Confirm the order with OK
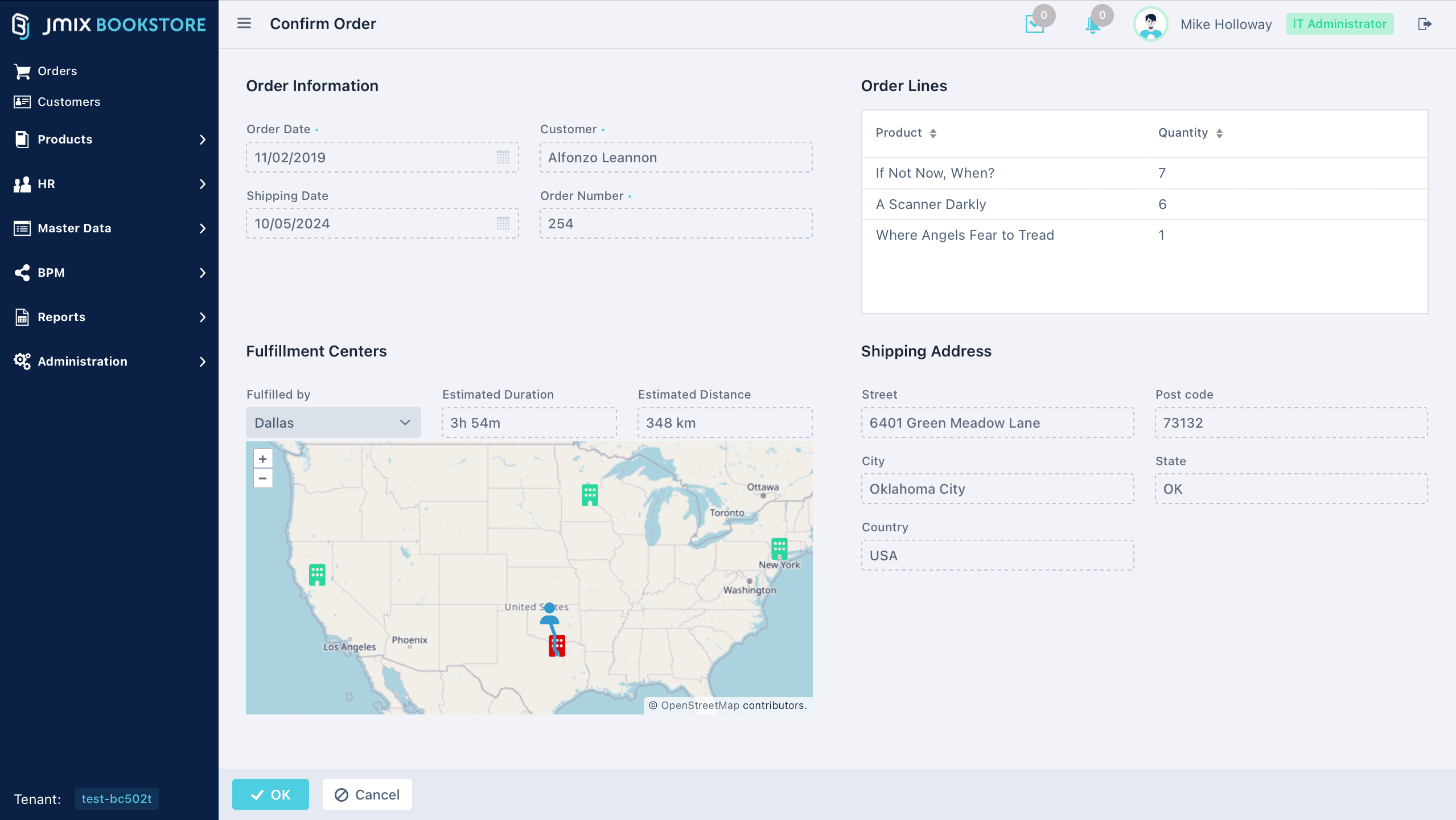This screenshot has height=820, width=1456. (x=270, y=794)
